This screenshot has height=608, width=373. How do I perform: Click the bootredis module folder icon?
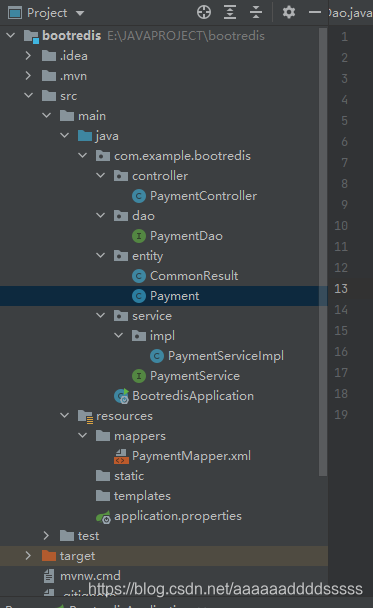[31, 36]
